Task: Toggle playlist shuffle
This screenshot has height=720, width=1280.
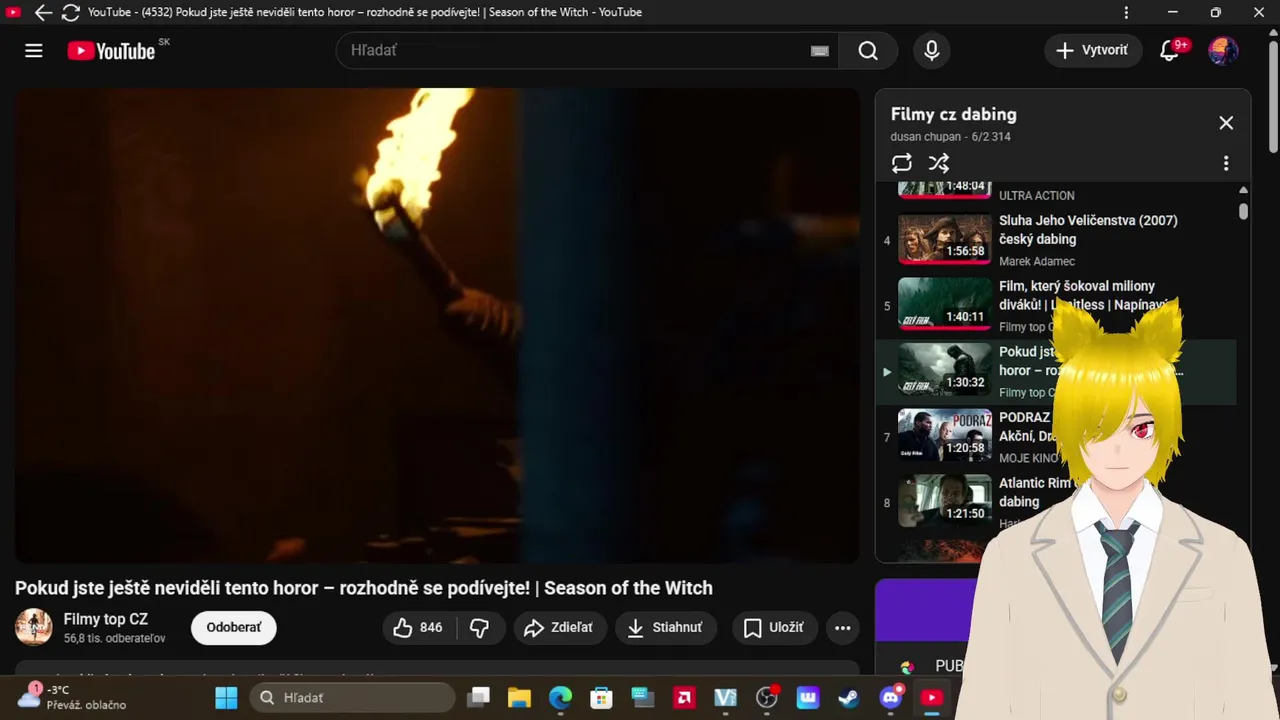Action: pyautogui.click(x=938, y=163)
